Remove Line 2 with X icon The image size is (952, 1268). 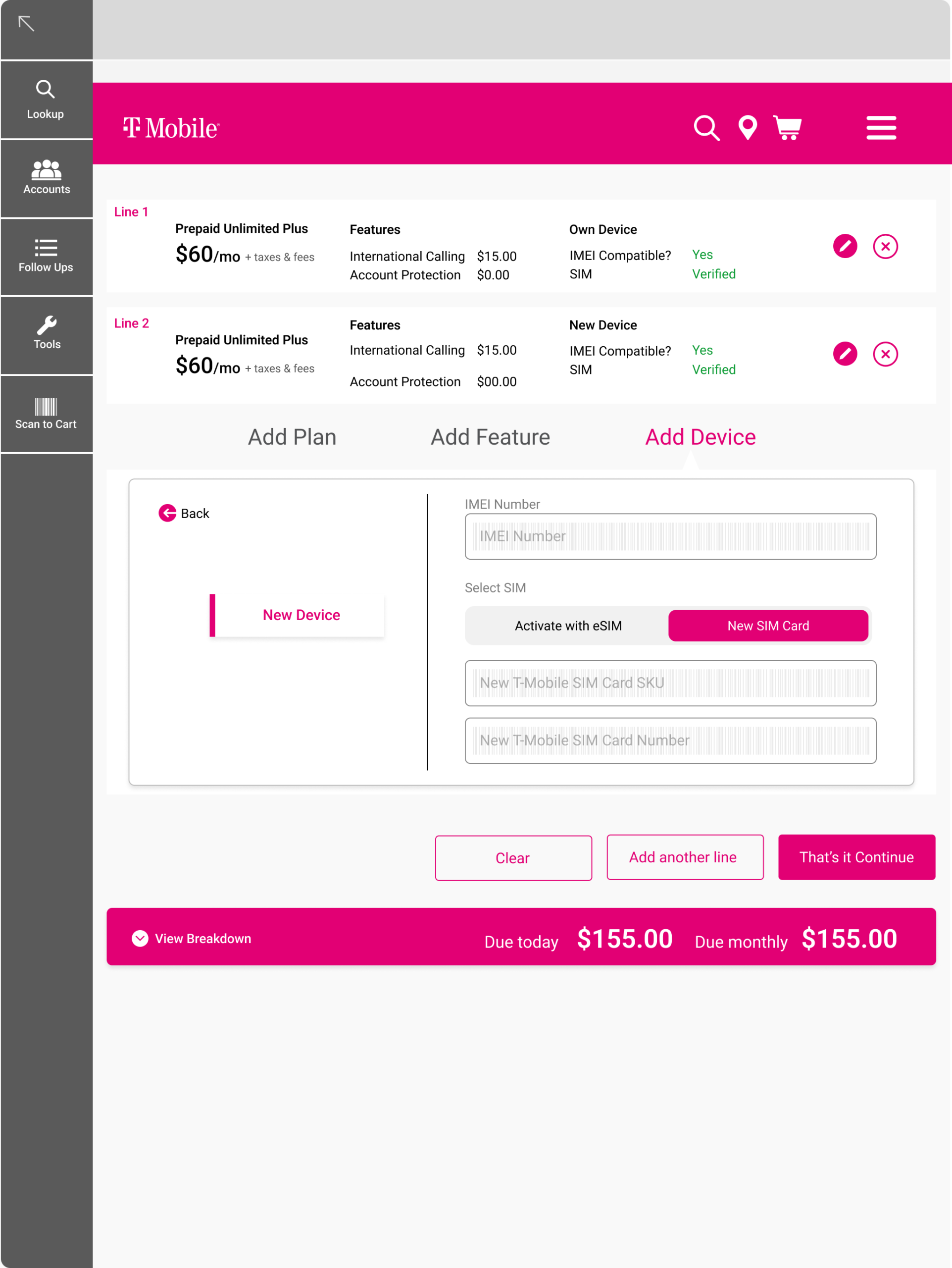885,354
